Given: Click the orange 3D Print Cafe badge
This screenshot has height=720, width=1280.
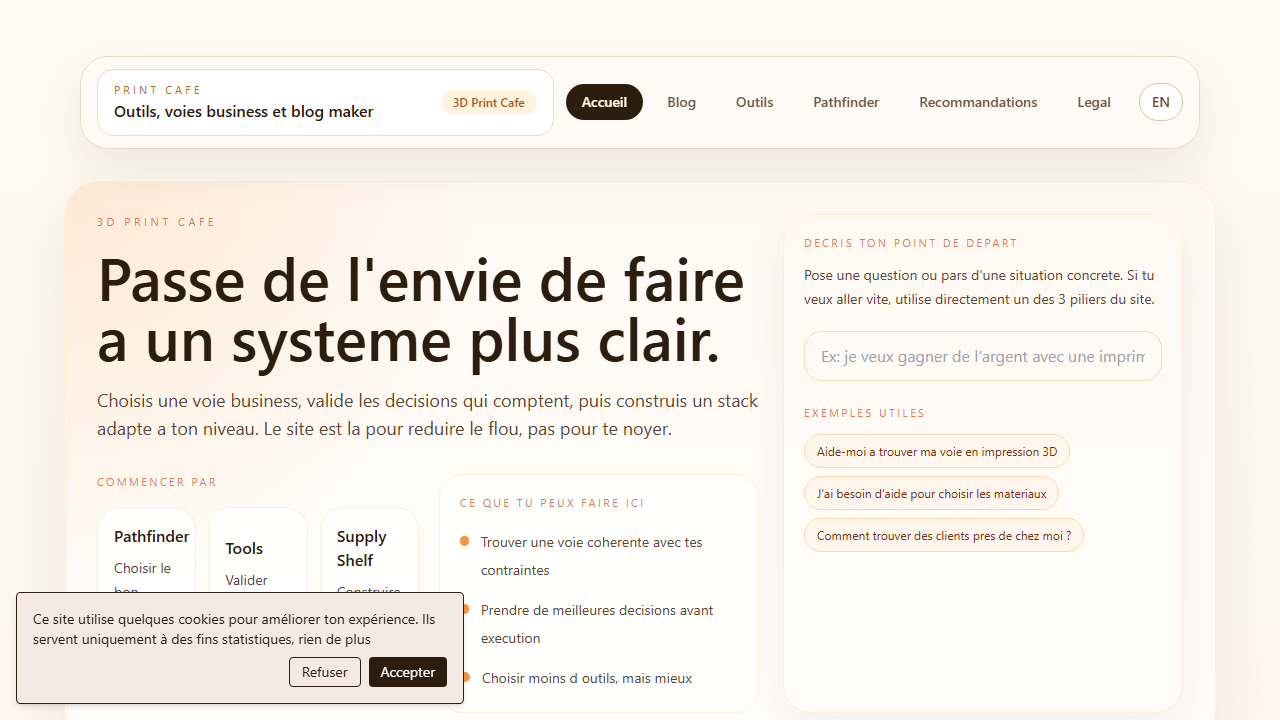Looking at the screenshot, I should (488, 103).
